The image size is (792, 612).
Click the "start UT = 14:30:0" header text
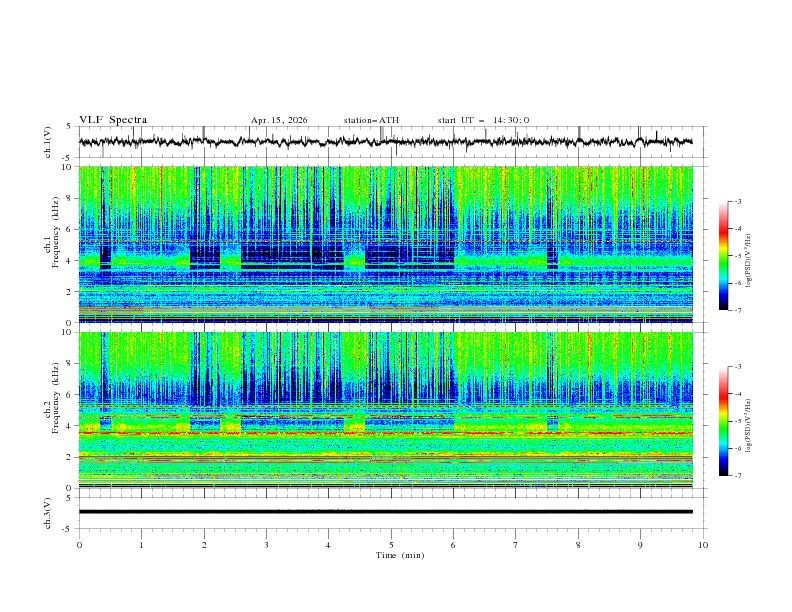coord(483,120)
